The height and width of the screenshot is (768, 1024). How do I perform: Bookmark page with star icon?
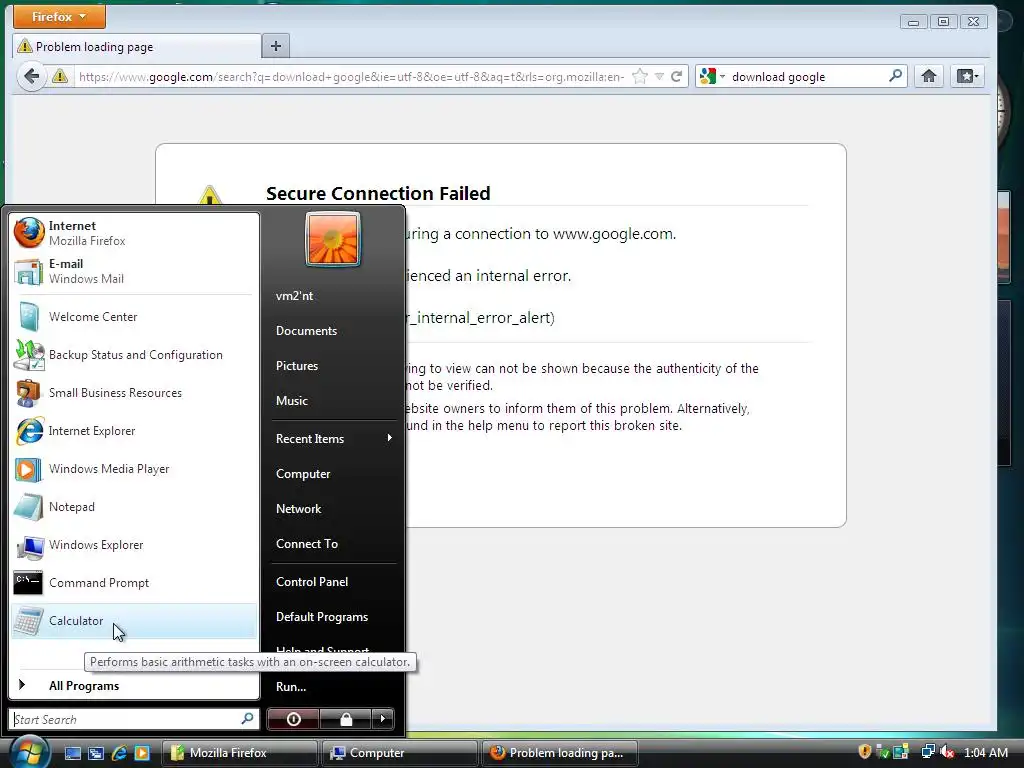tap(640, 76)
